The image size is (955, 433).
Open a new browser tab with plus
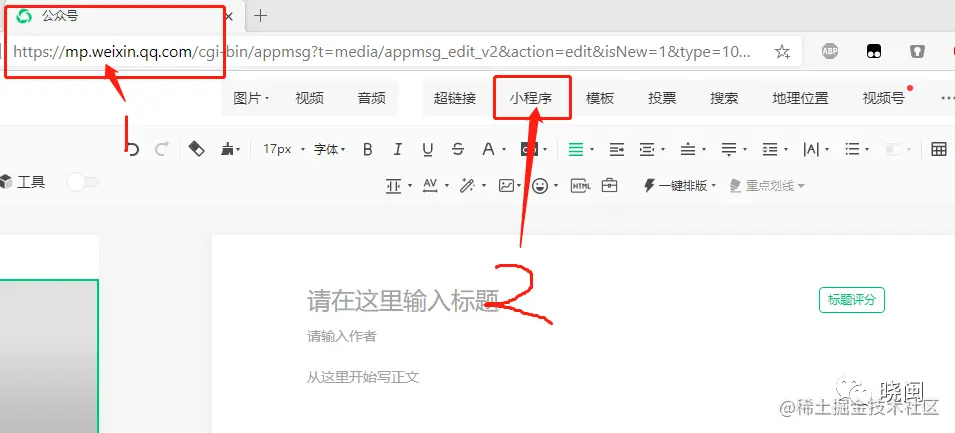pyautogui.click(x=260, y=16)
